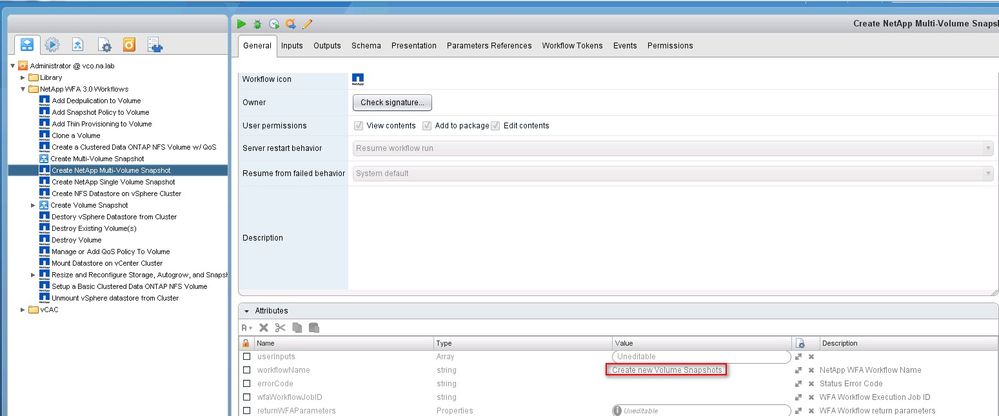The image size is (999, 416).
Task: Switch to the Outputs tab
Action: click(327, 46)
